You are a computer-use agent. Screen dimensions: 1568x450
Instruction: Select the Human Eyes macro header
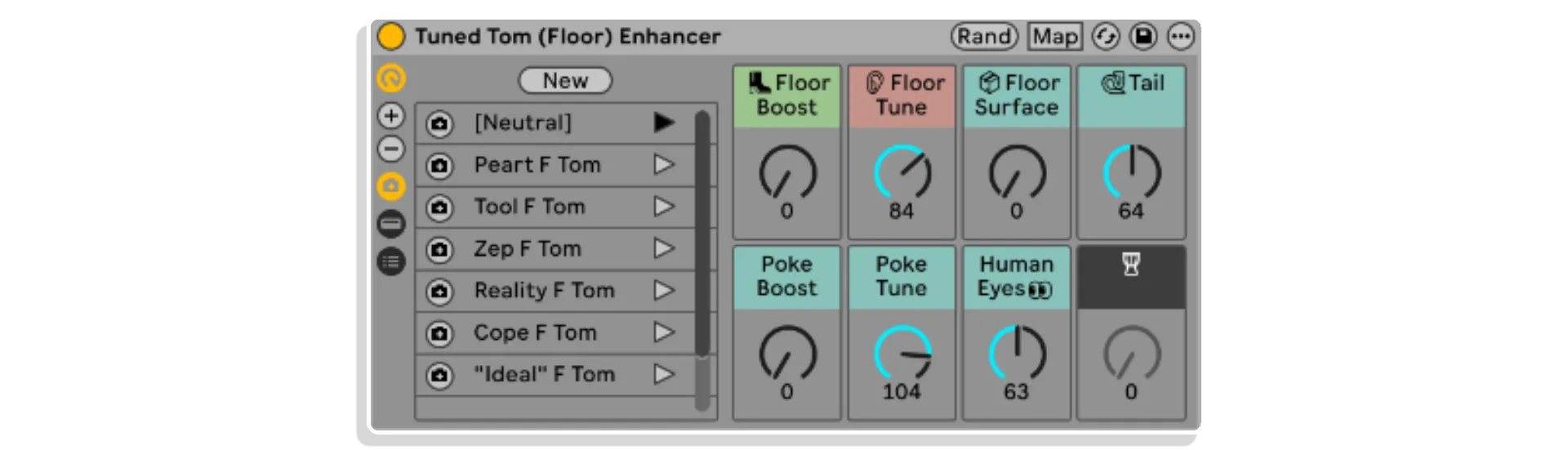1017,278
